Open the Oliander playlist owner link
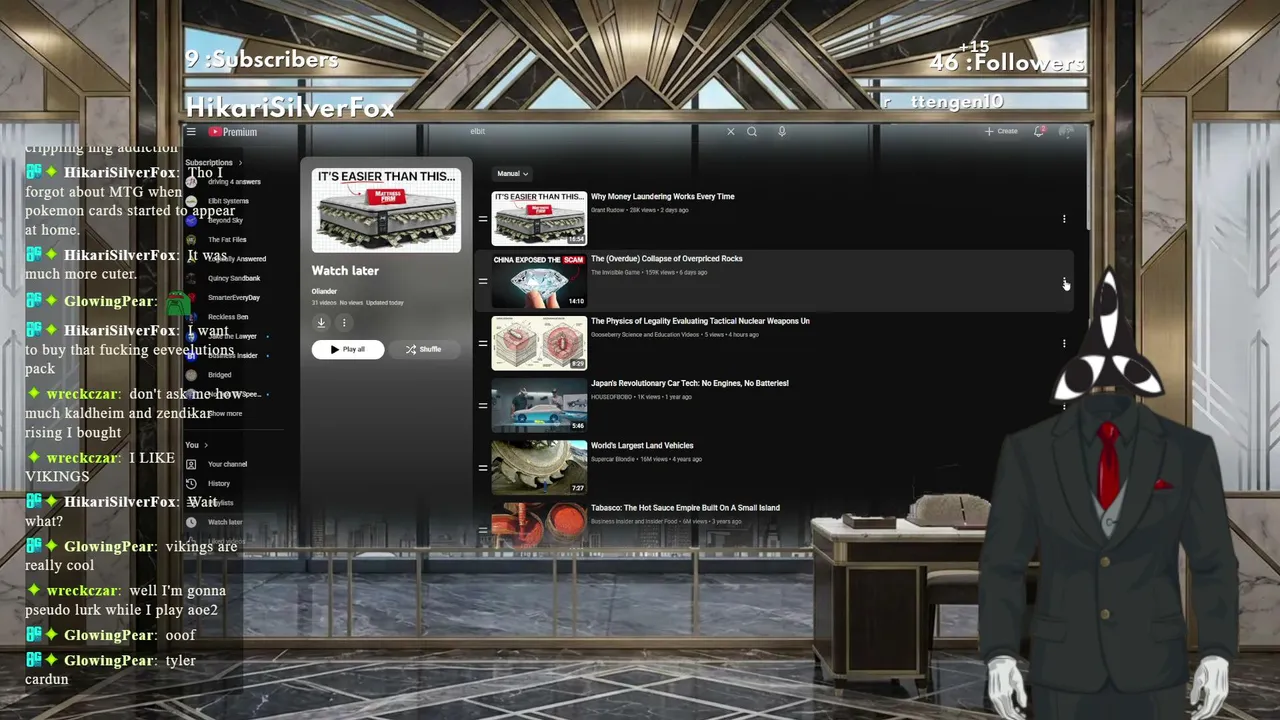This screenshot has width=1280, height=720. point(324,291)
